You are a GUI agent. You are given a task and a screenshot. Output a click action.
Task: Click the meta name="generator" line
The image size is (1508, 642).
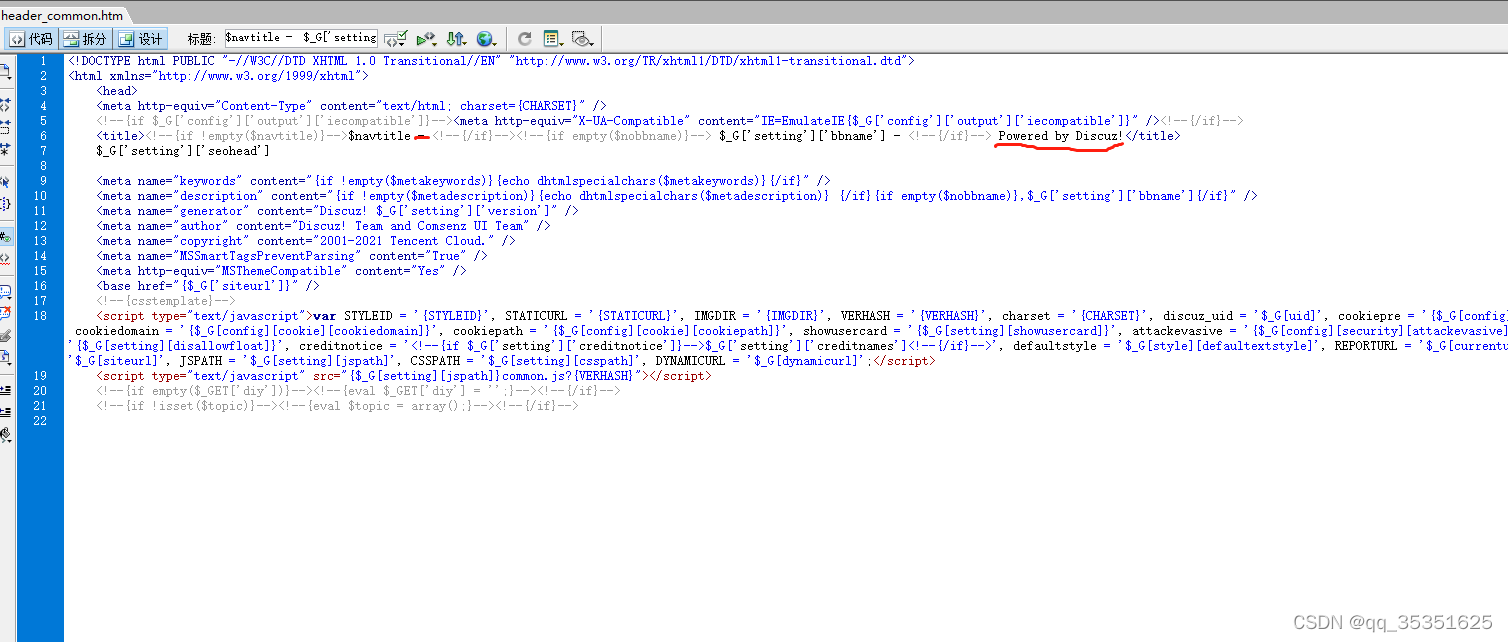click(338, 211)
